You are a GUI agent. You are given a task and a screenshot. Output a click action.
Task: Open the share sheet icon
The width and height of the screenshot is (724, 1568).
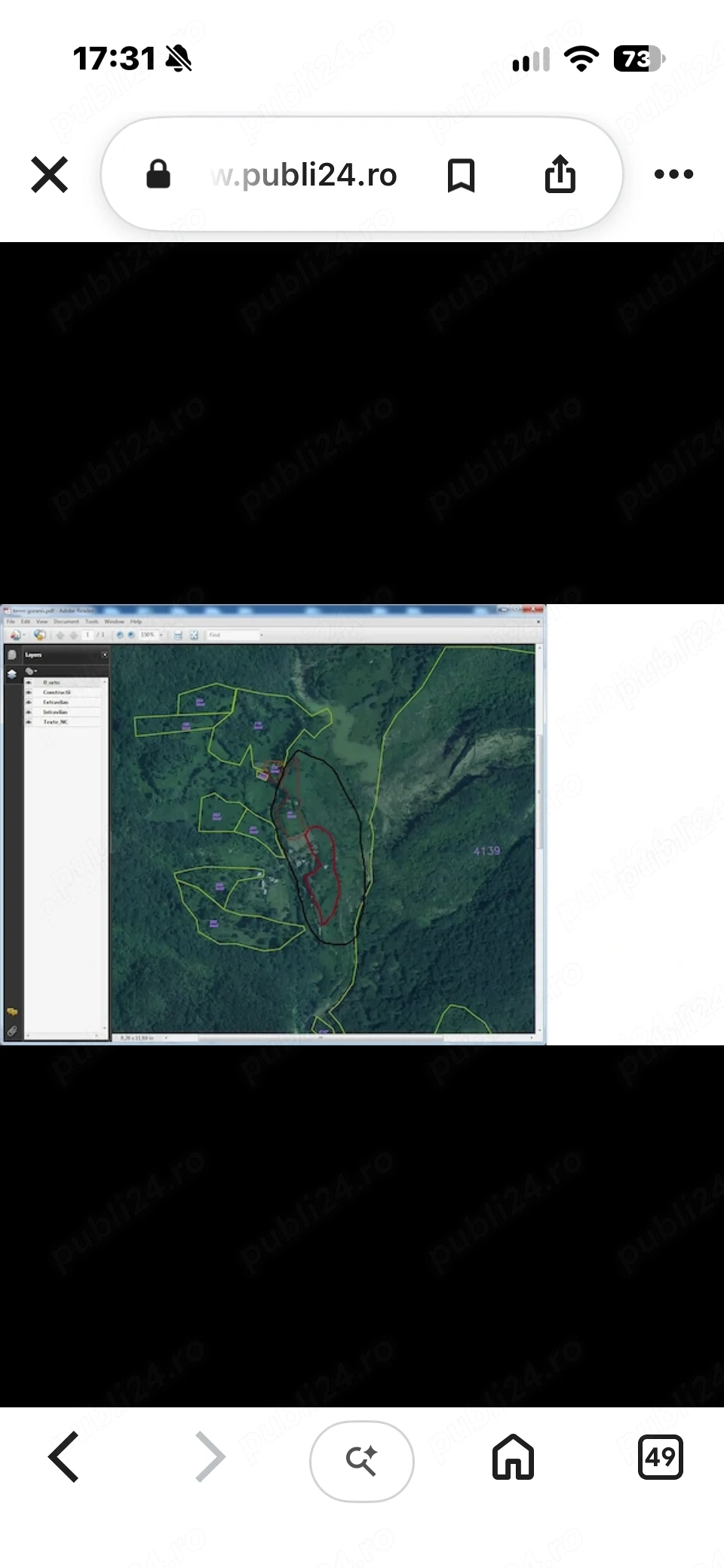[x=560, y=174]
